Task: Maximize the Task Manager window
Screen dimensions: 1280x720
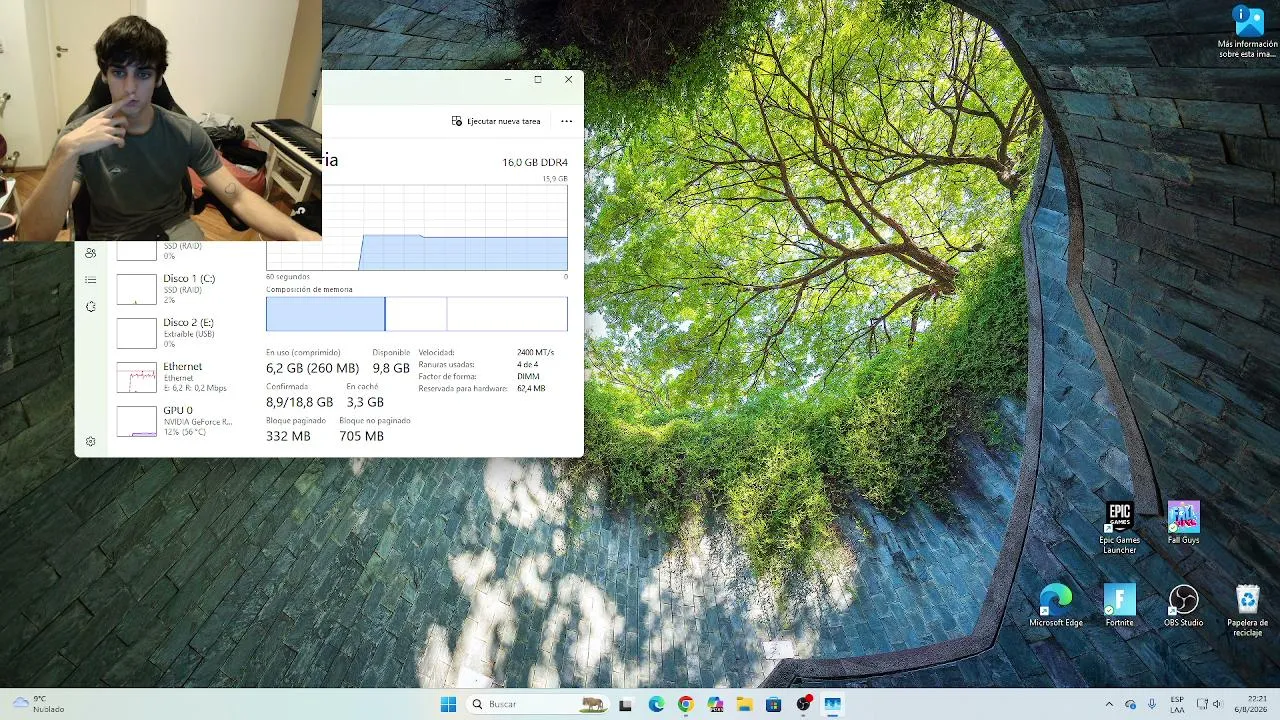Action: (x=538, y=80)
